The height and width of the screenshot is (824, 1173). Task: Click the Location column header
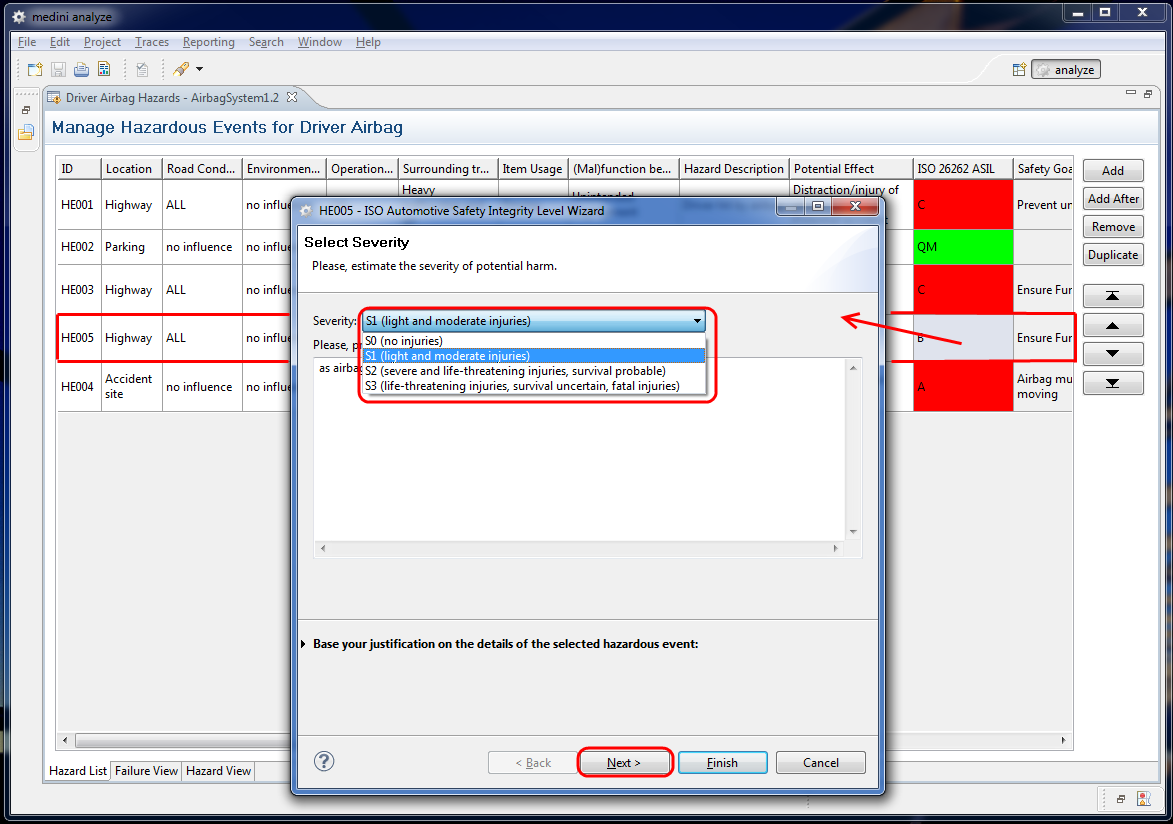pos(132,169)
